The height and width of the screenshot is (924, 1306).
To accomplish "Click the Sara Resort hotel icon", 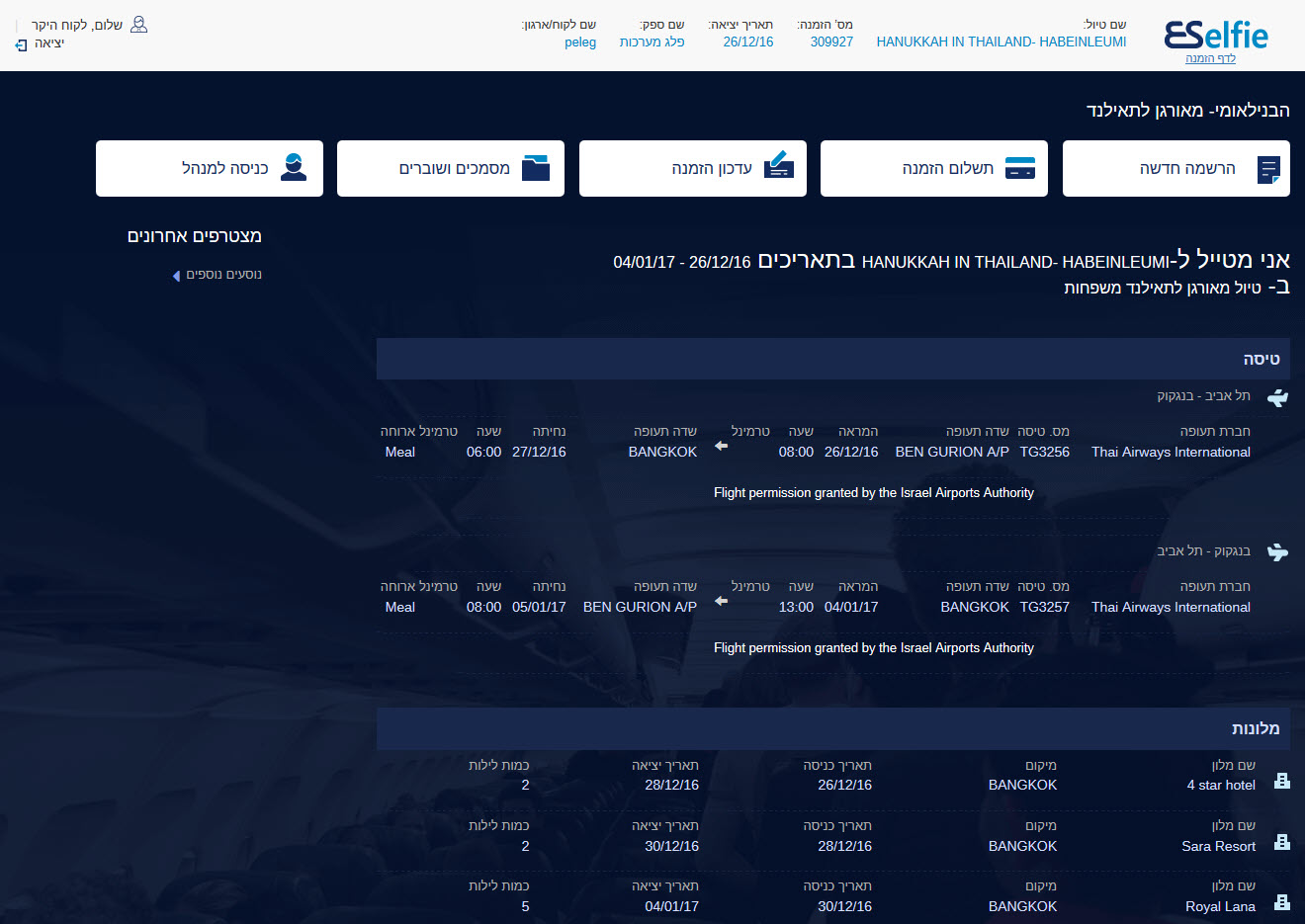I will tap(1282, 843).
